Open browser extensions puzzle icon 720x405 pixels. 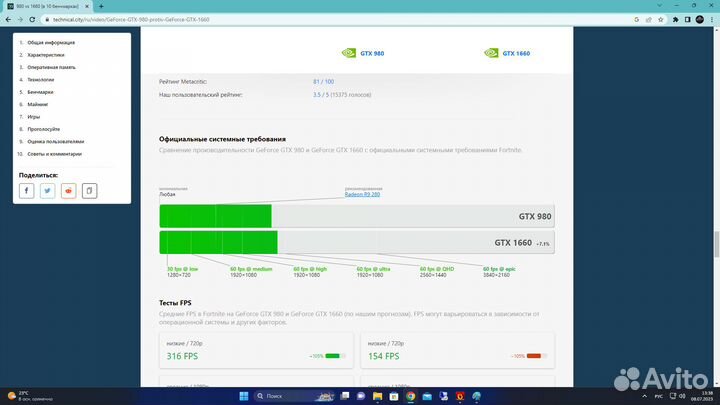675,19
